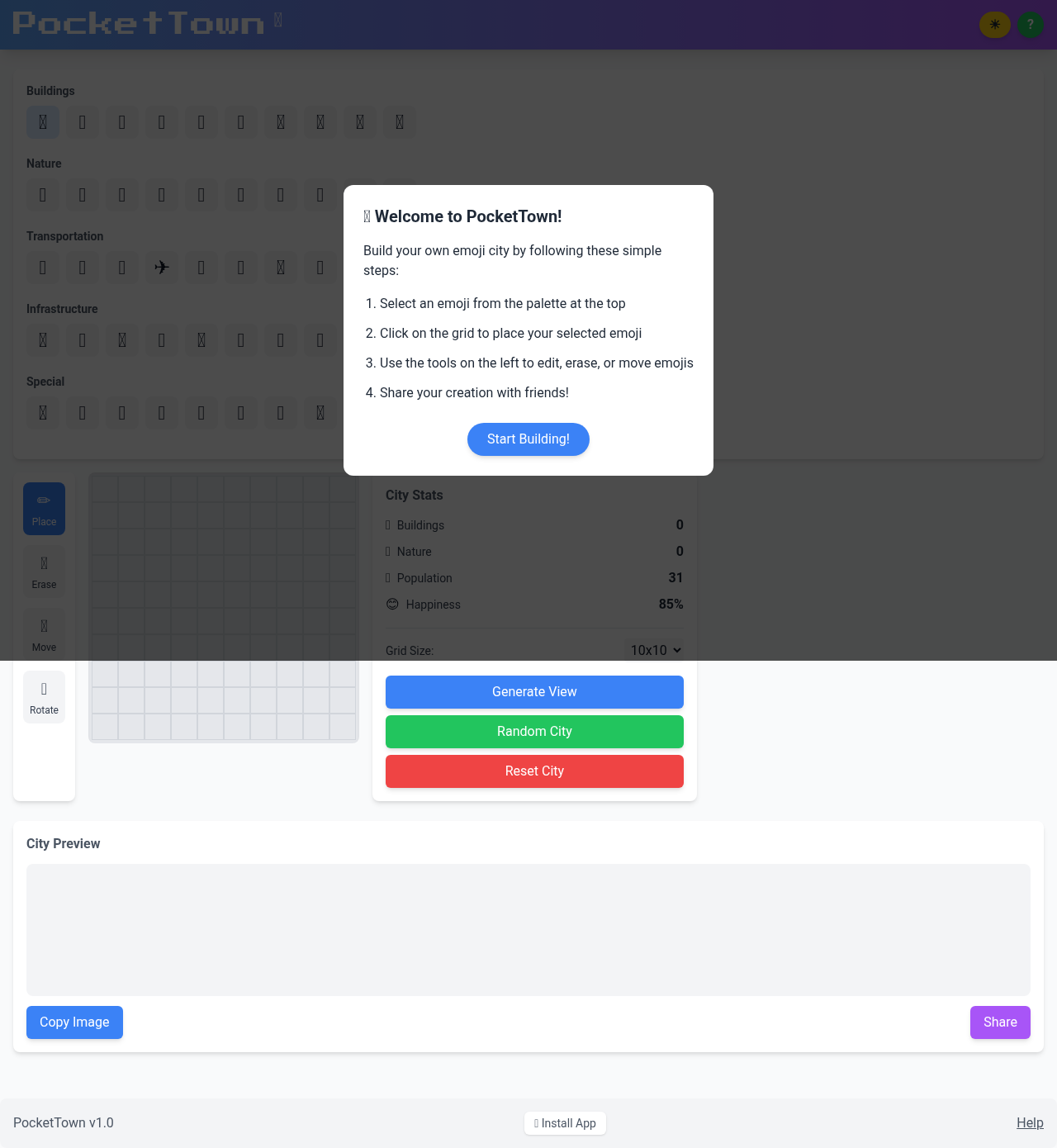Click the red Reset City button
The image size is (1057, 1148).
(x=534, y=771)
